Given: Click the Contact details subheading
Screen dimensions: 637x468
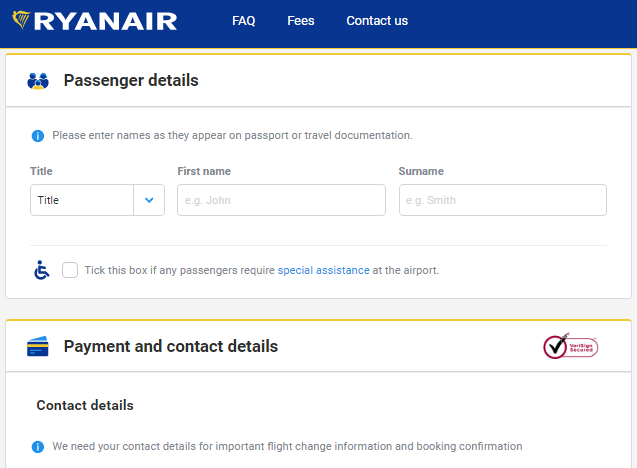Looking at the screenshot, I should [x=85, y=405].
